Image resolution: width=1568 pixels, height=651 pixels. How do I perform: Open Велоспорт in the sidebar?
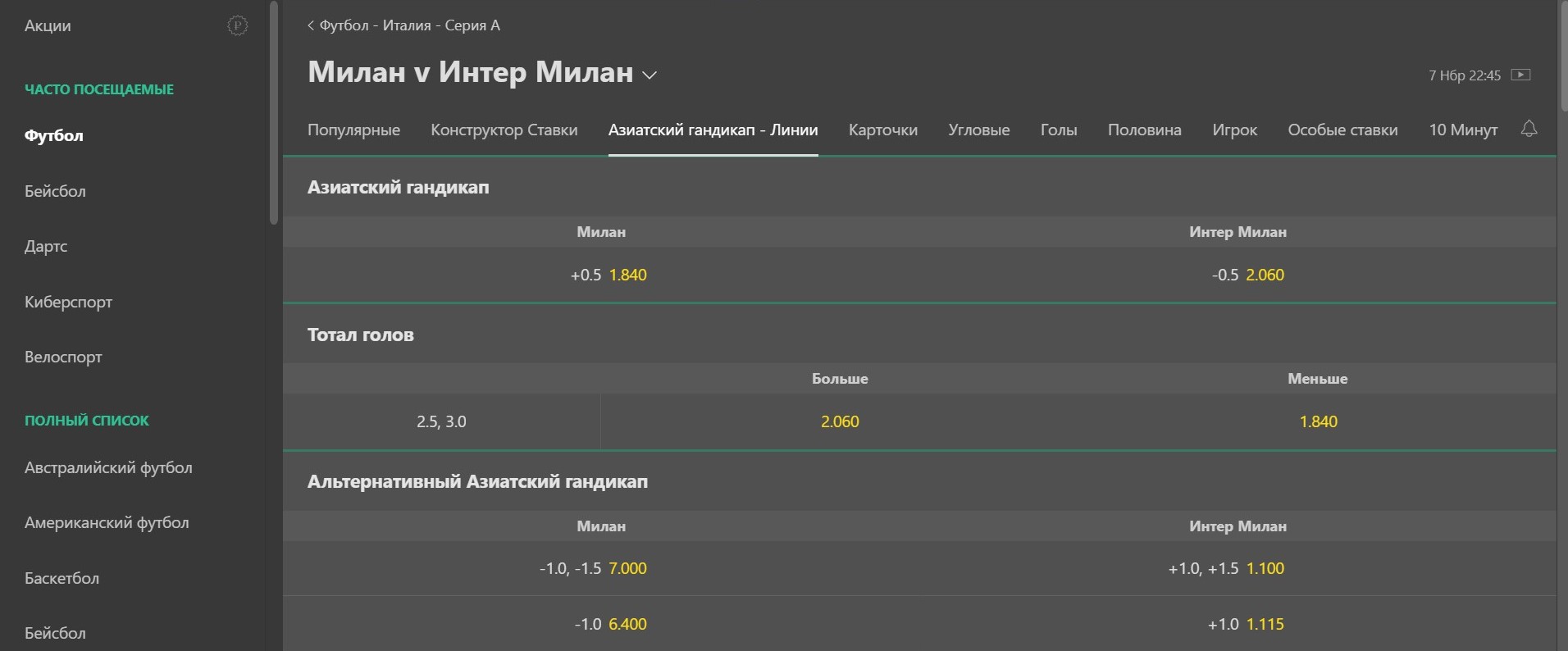tap(63, 357)
